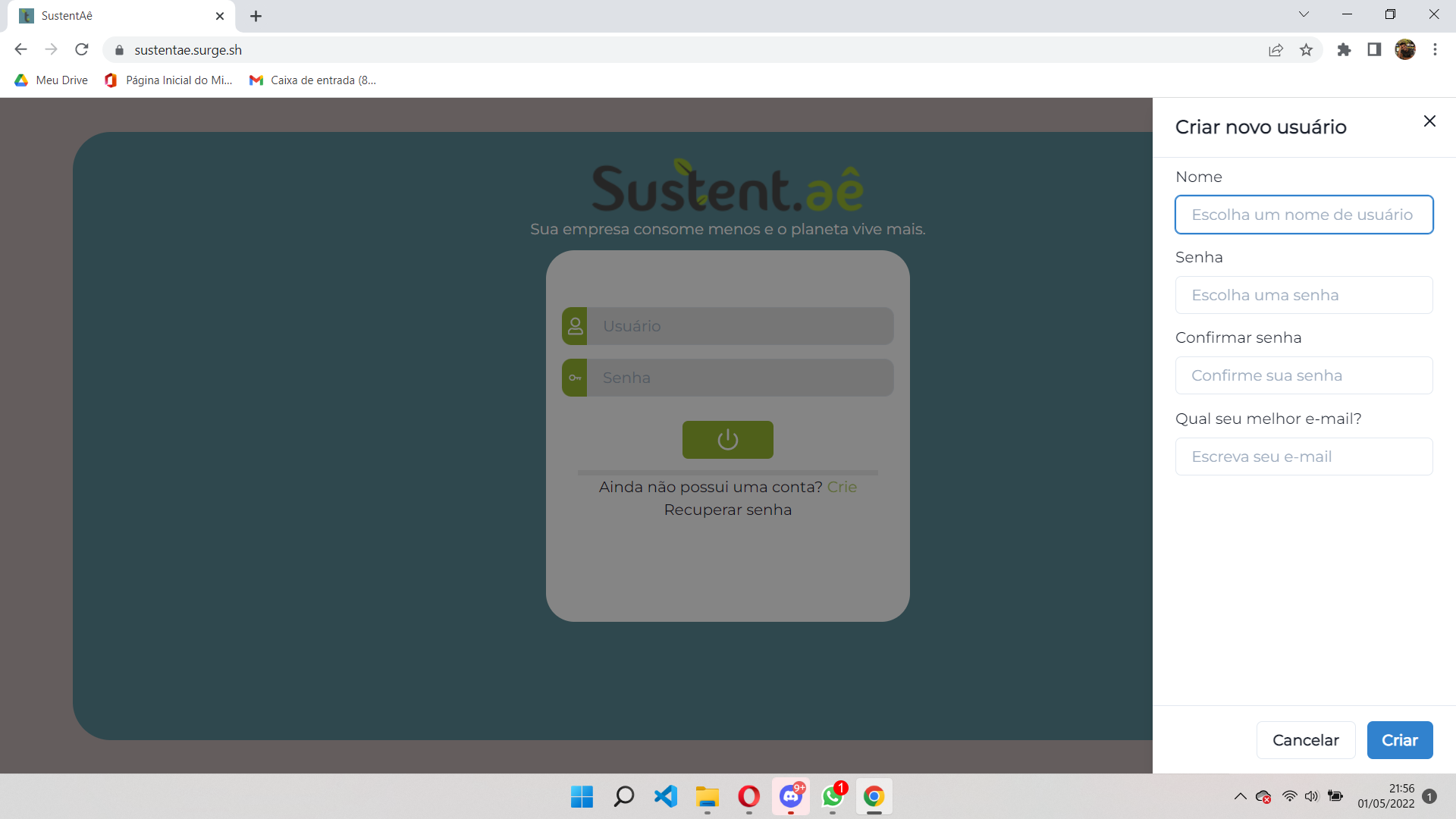1456x819 pixels.
Task: Open the Chrome extensions puzzle icon
Action: (x=1344, y=50)
